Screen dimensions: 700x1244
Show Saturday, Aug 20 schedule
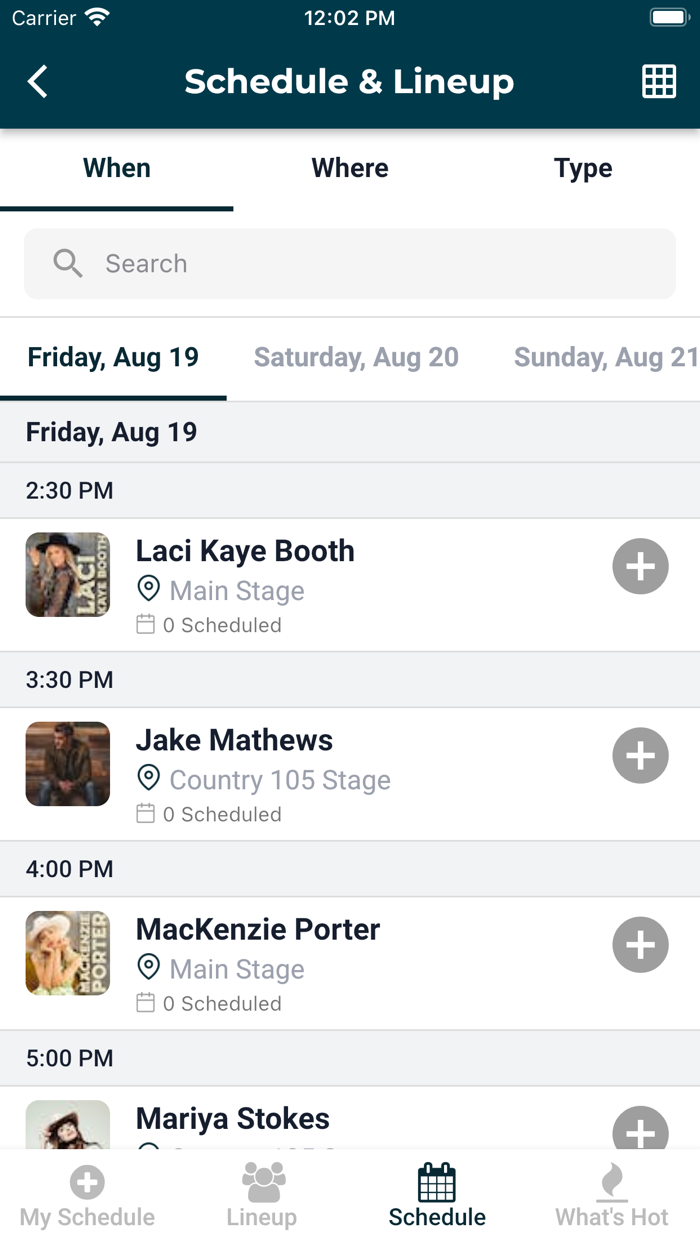356,358
